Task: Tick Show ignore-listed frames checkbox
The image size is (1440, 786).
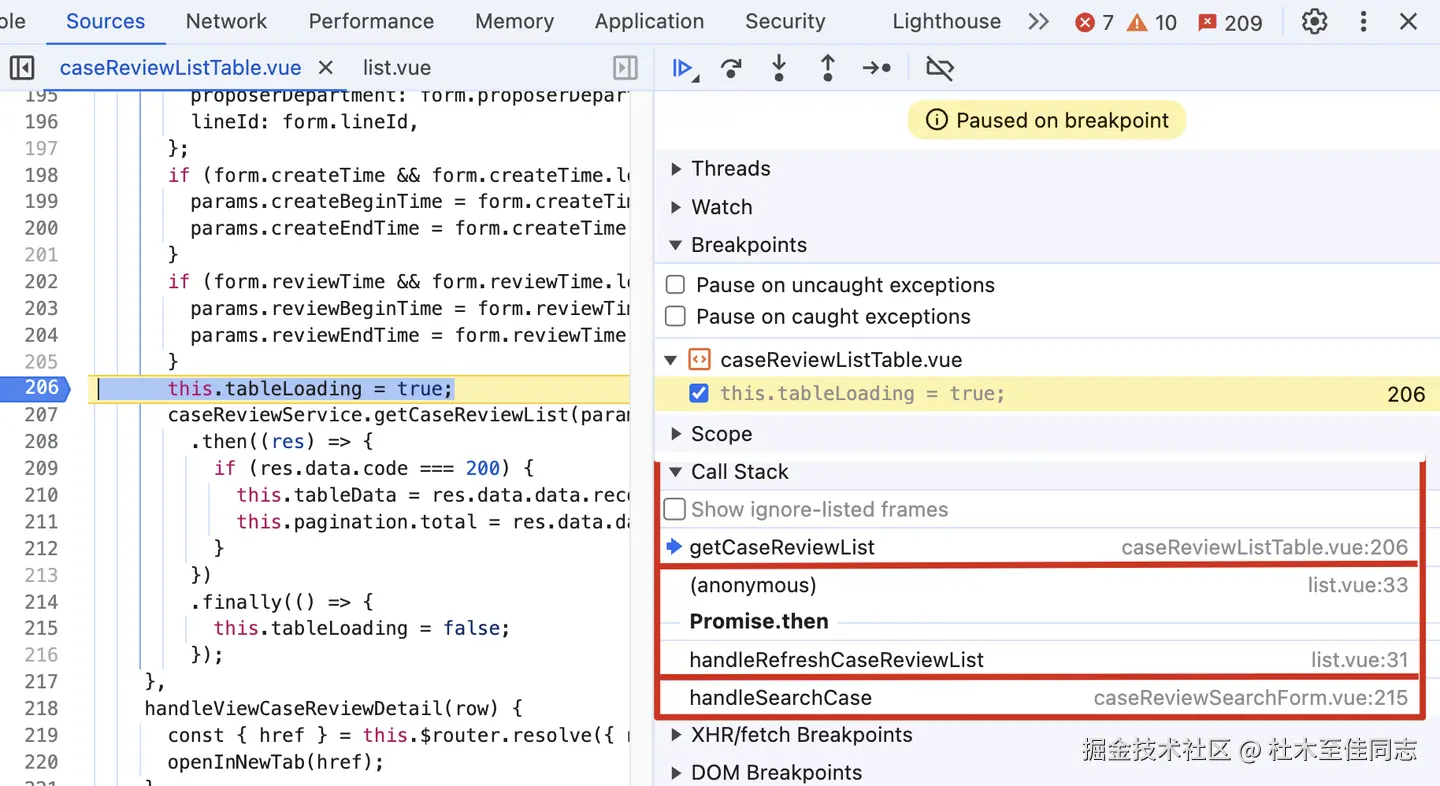Action: click(x=675, y=509)
